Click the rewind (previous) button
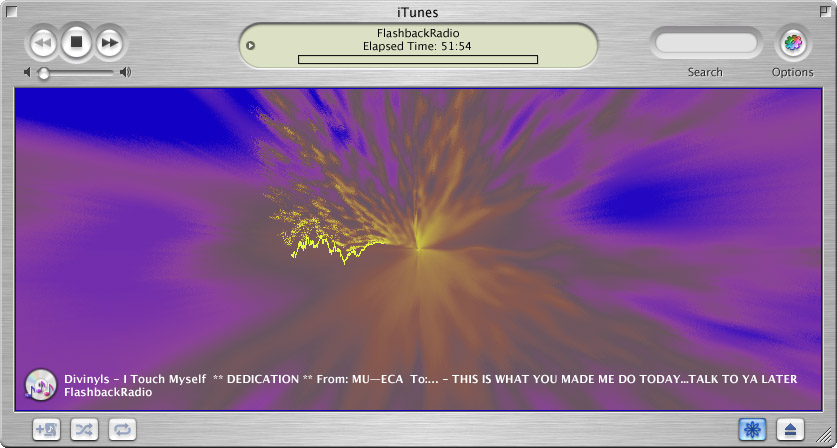The height and width of the screenshot is (448, 837). tap(43, 43)
